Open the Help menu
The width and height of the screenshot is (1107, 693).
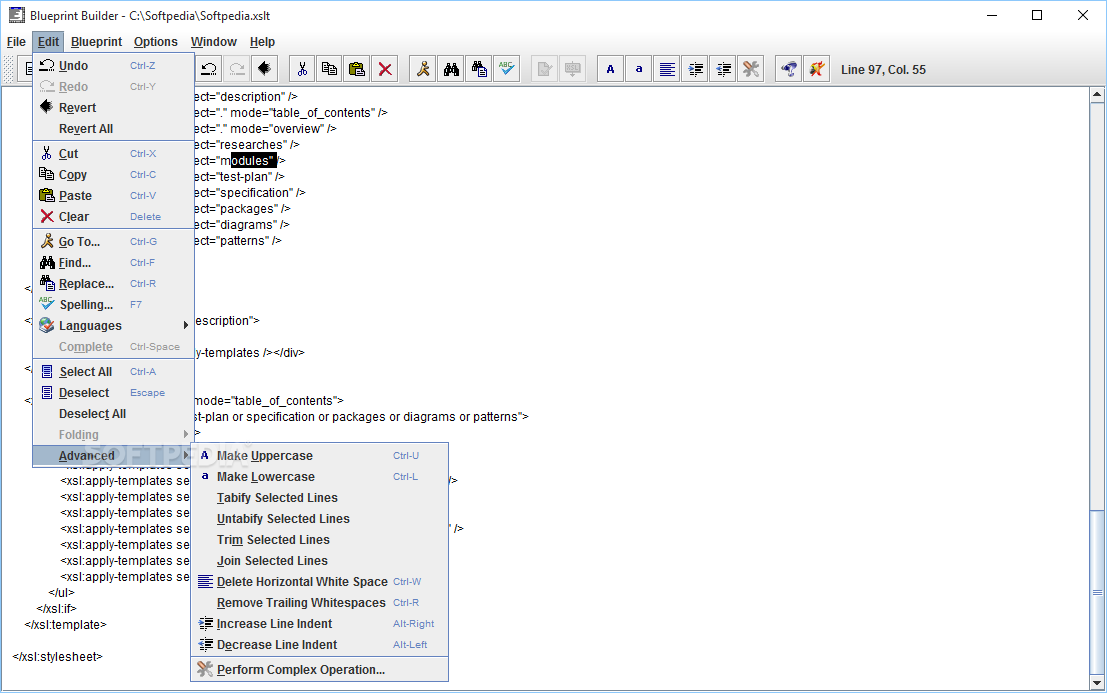(262, 42)
